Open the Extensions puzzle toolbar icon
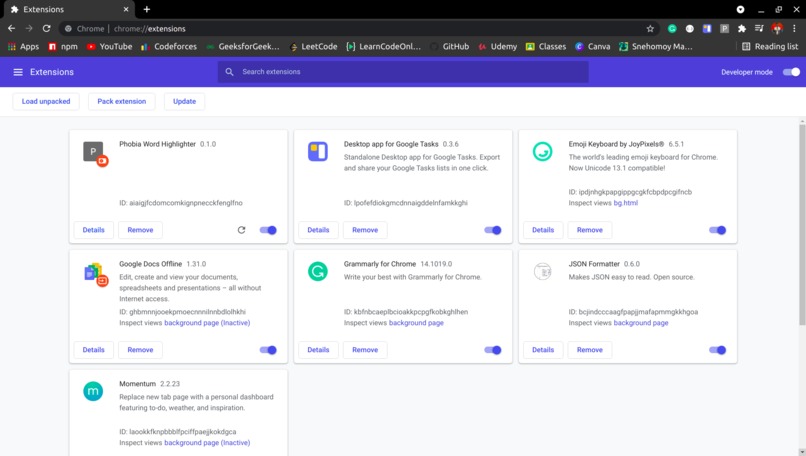The image size is (806, 456). tap(742, 29)
